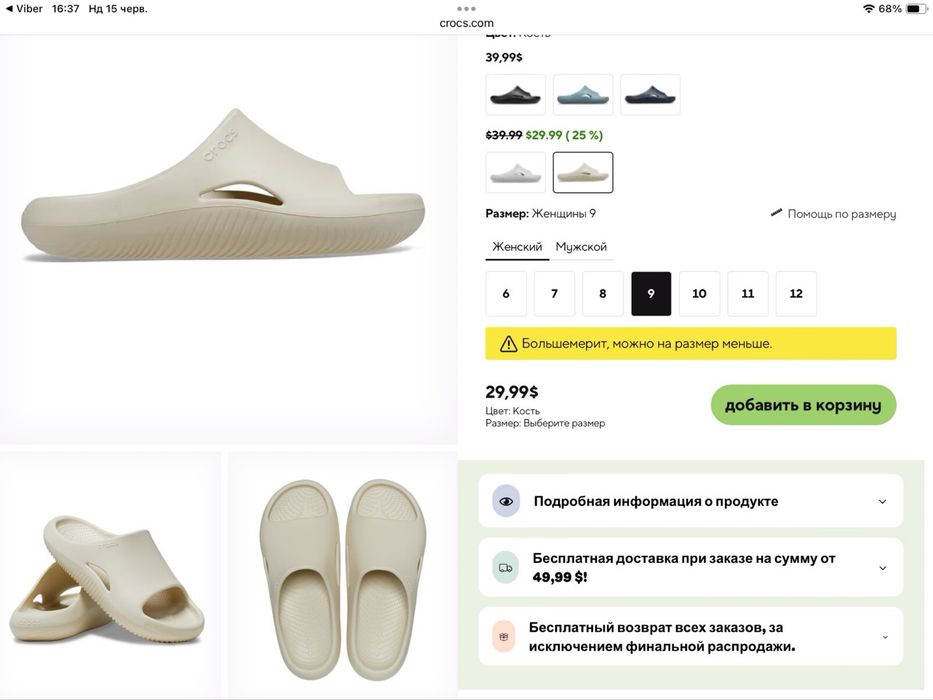
Task: Expand product details section
Action: tap(882, 502)
